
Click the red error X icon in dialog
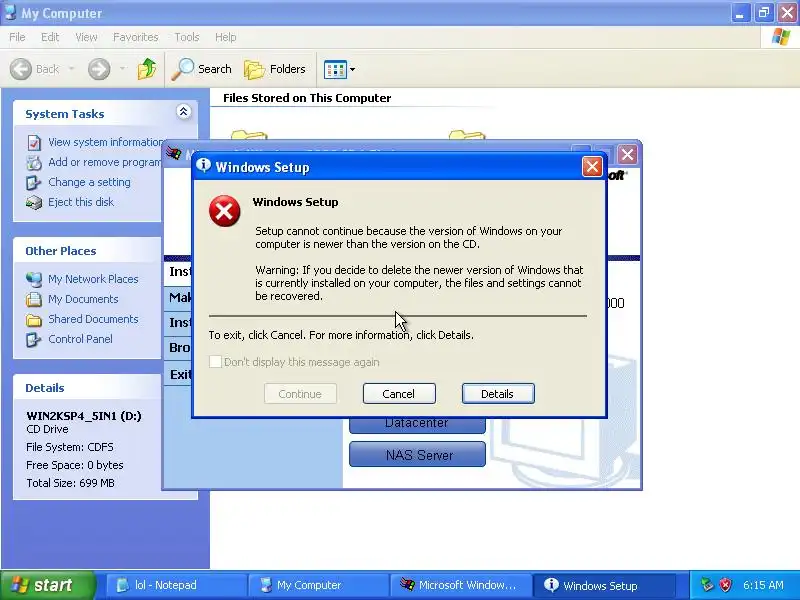pos(224,211)
